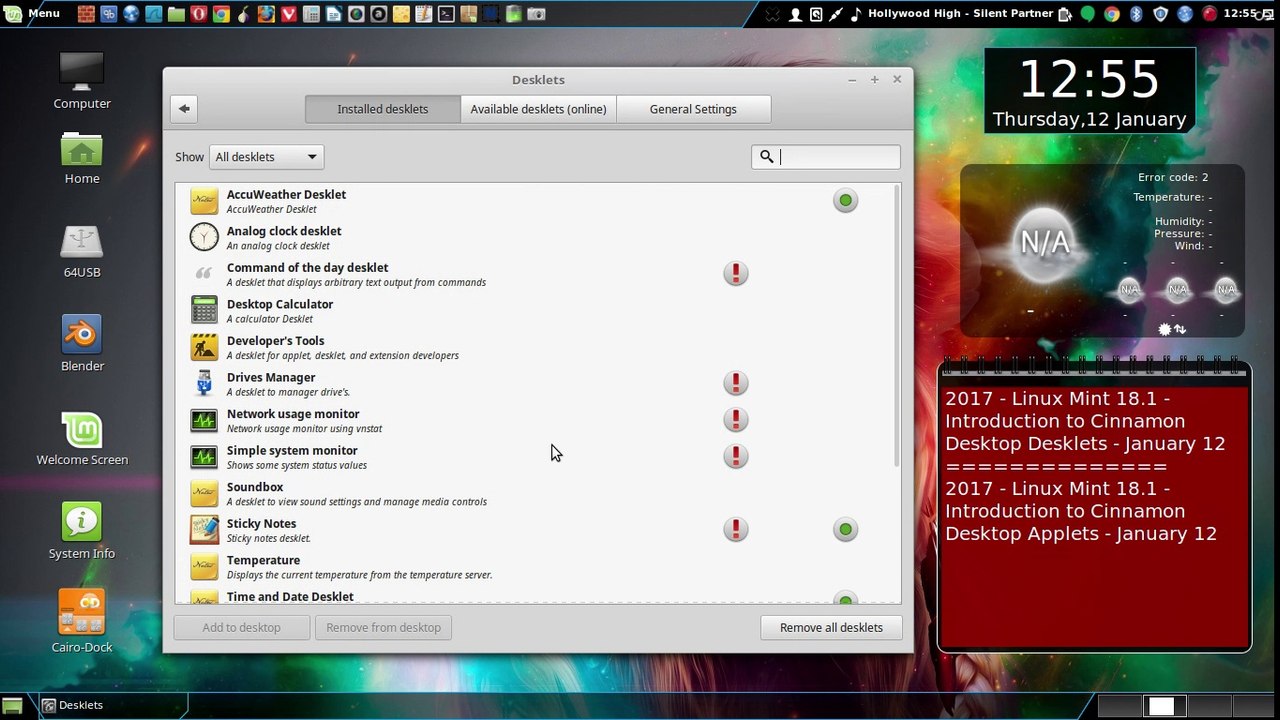Select Command of the day desklet
1280x720 pixels.
pos(533,274)
